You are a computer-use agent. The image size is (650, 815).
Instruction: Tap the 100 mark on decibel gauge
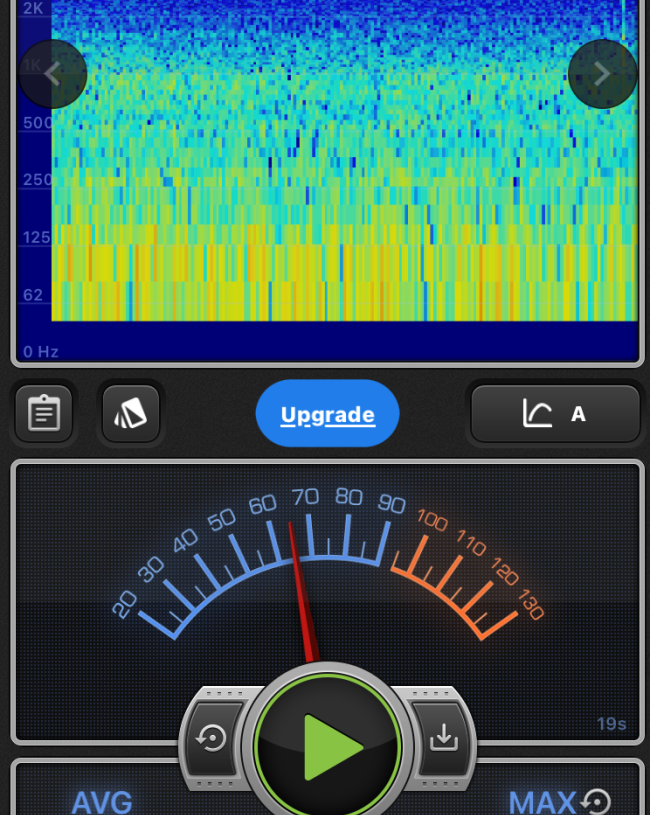432,520
